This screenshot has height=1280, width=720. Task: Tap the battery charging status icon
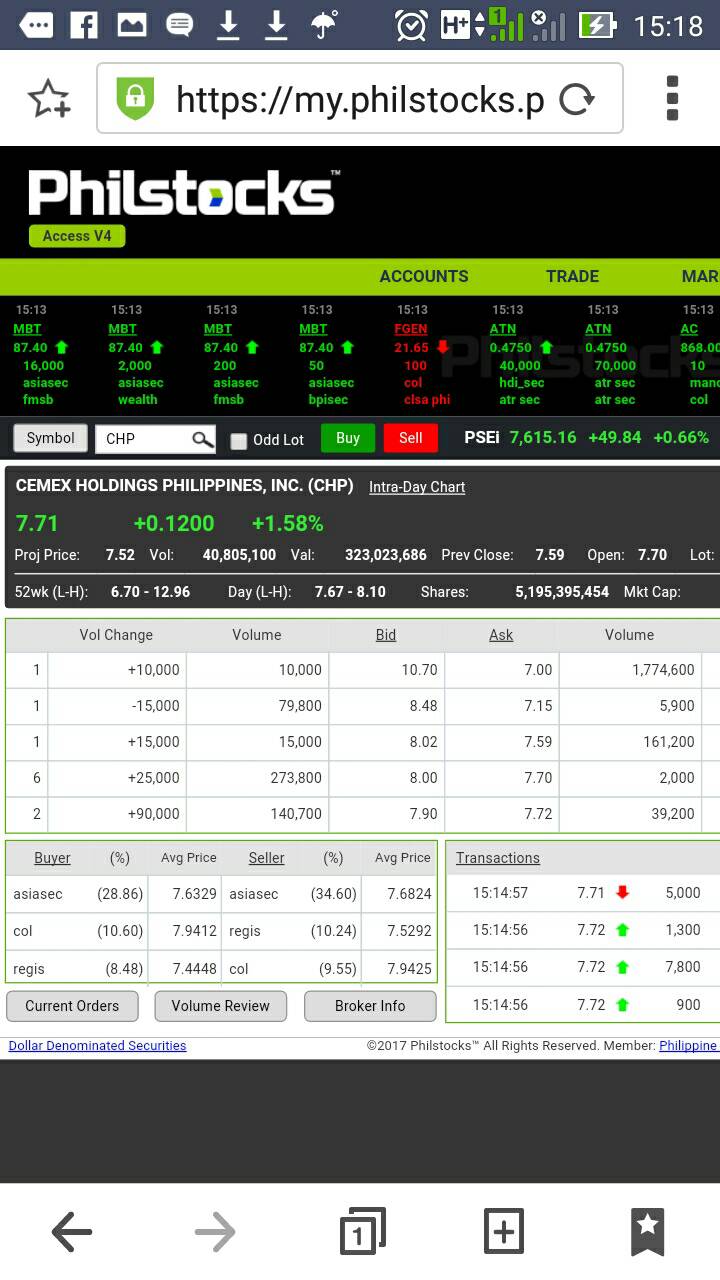click(597, 24)
